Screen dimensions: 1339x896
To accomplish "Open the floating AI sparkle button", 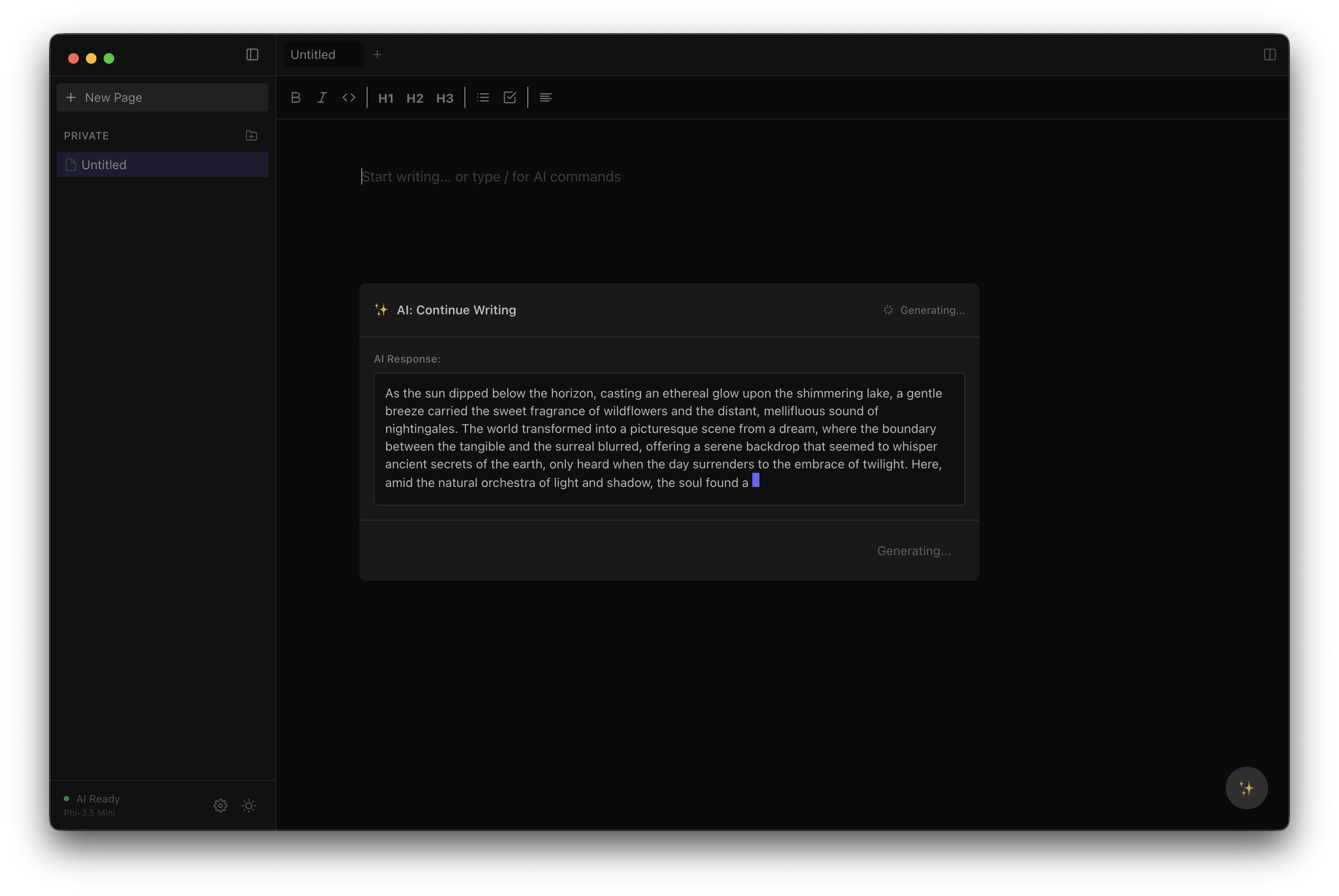I will pos(1246,788).
